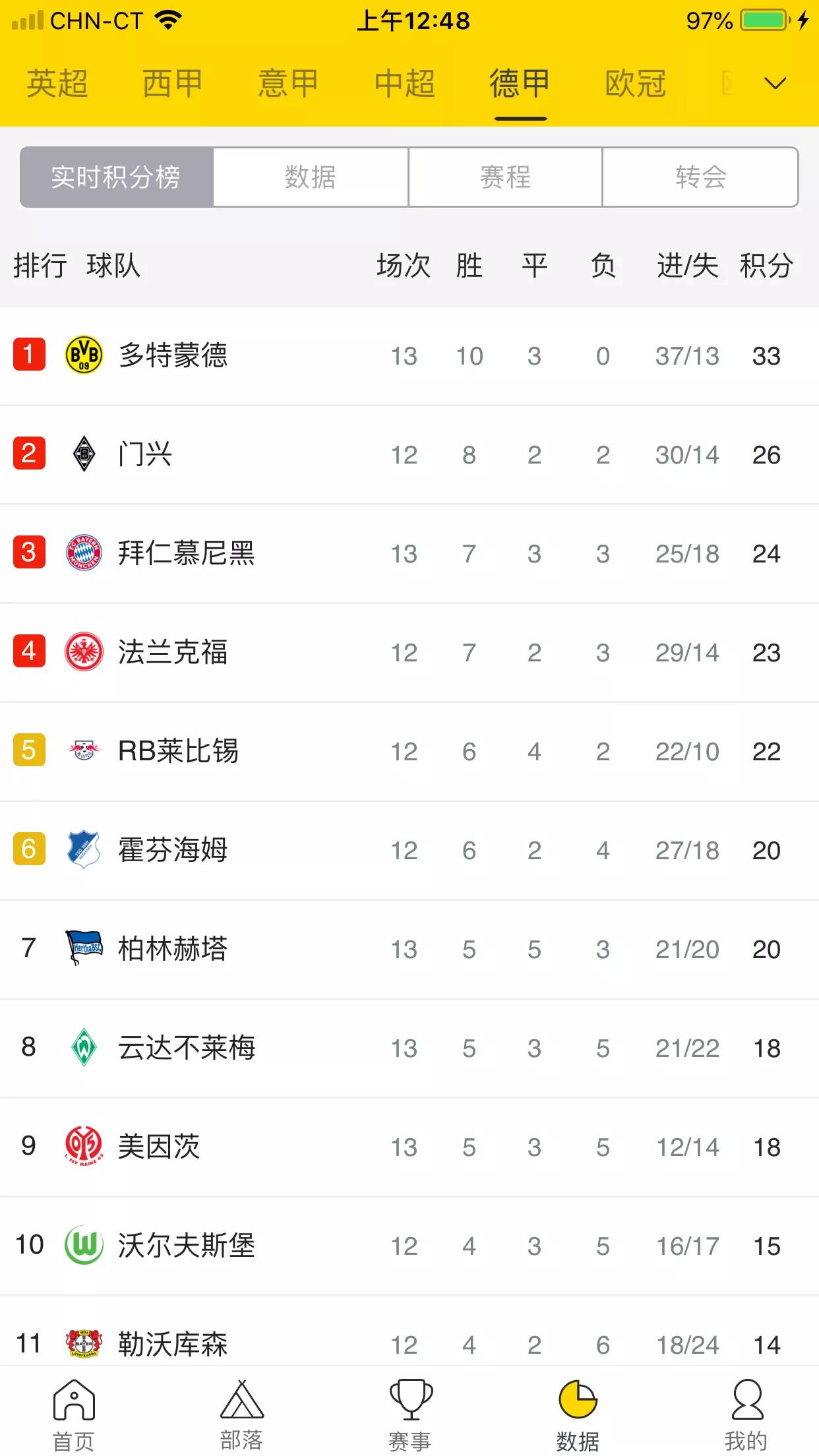
Task: Tap the Dortmund club crest
Action: [x=84, y=355]
